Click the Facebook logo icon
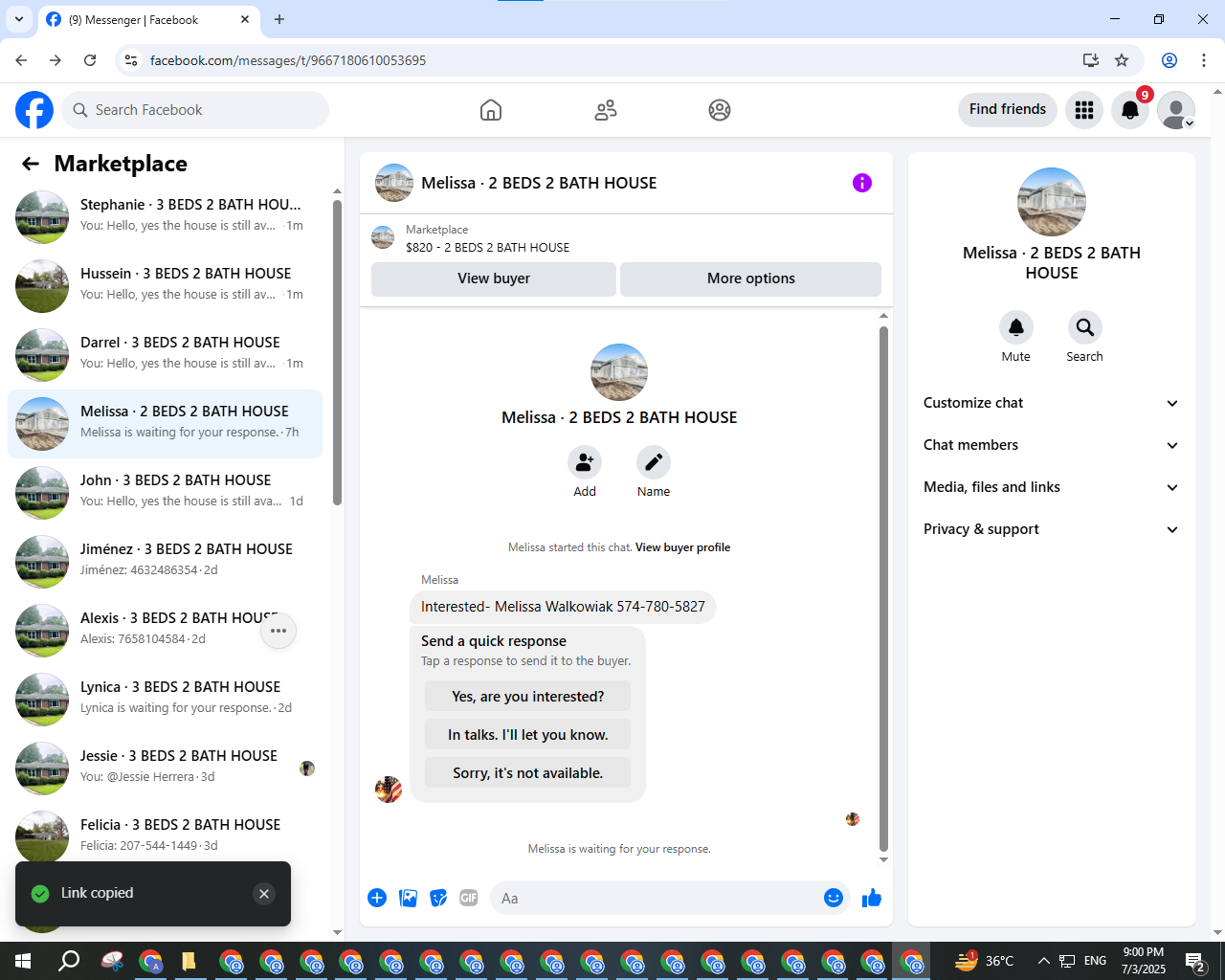Image resolution: width=1225 pixels, height=980 pixels. 34,110
